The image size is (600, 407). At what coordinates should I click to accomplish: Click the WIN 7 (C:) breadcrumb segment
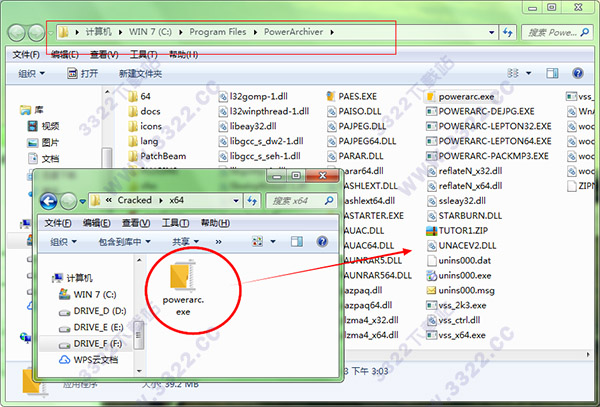tap(150, 32)
